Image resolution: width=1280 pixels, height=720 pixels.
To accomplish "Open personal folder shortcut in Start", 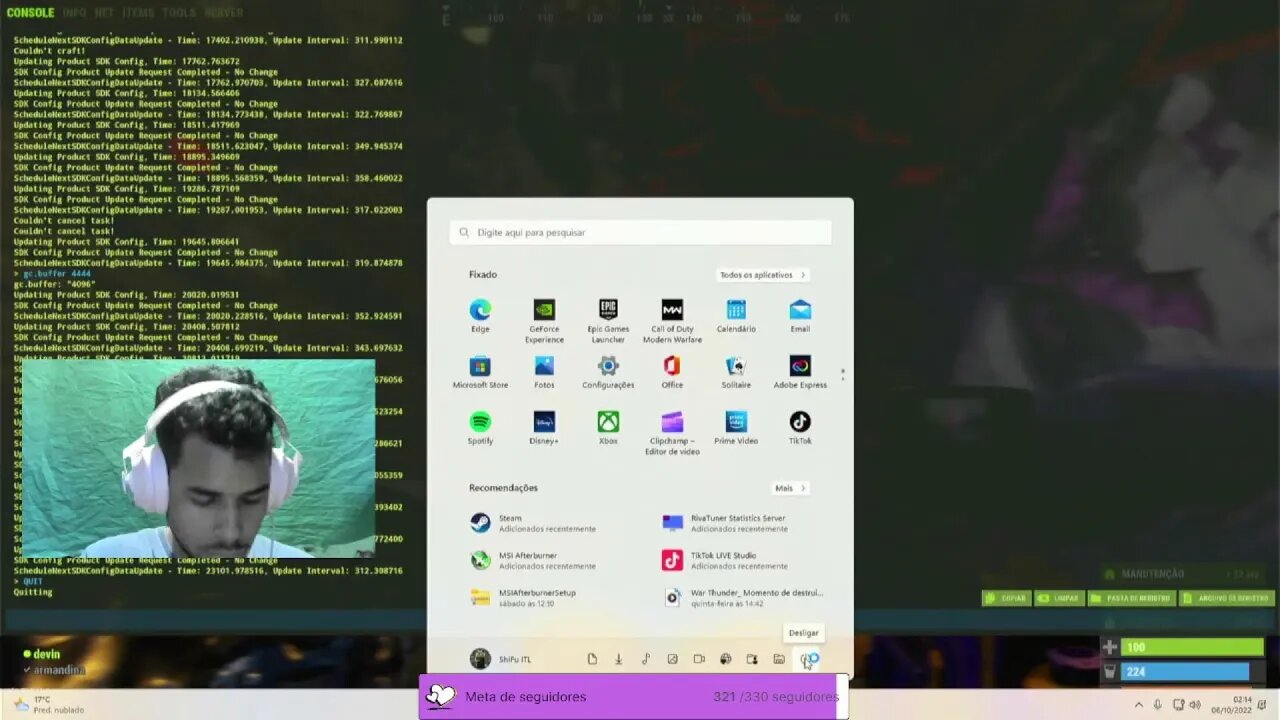I will tap(752, 659).
